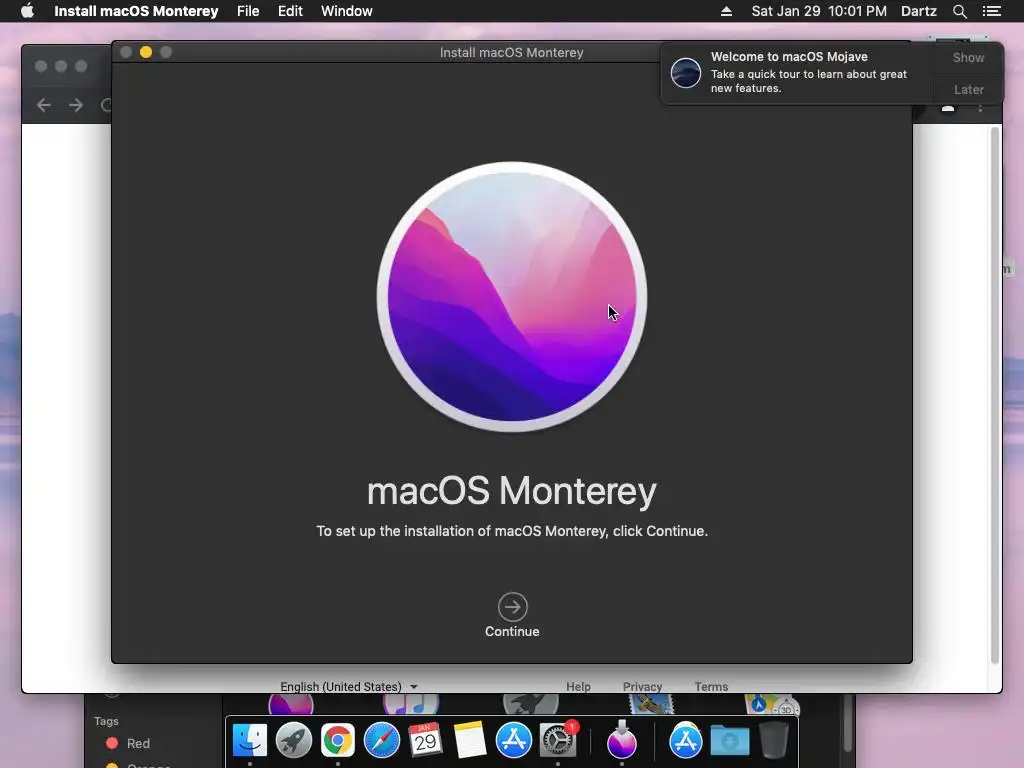Image resolution: width=1024 pixels, height=768 pixels.
Task: Open Spotlight search magnifier icon
Action: (x=960, y=11)
